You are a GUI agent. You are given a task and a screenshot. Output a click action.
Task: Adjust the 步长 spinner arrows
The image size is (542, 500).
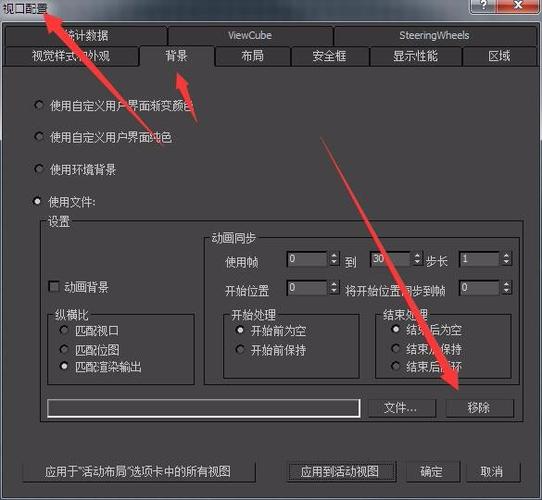point(506,259)
